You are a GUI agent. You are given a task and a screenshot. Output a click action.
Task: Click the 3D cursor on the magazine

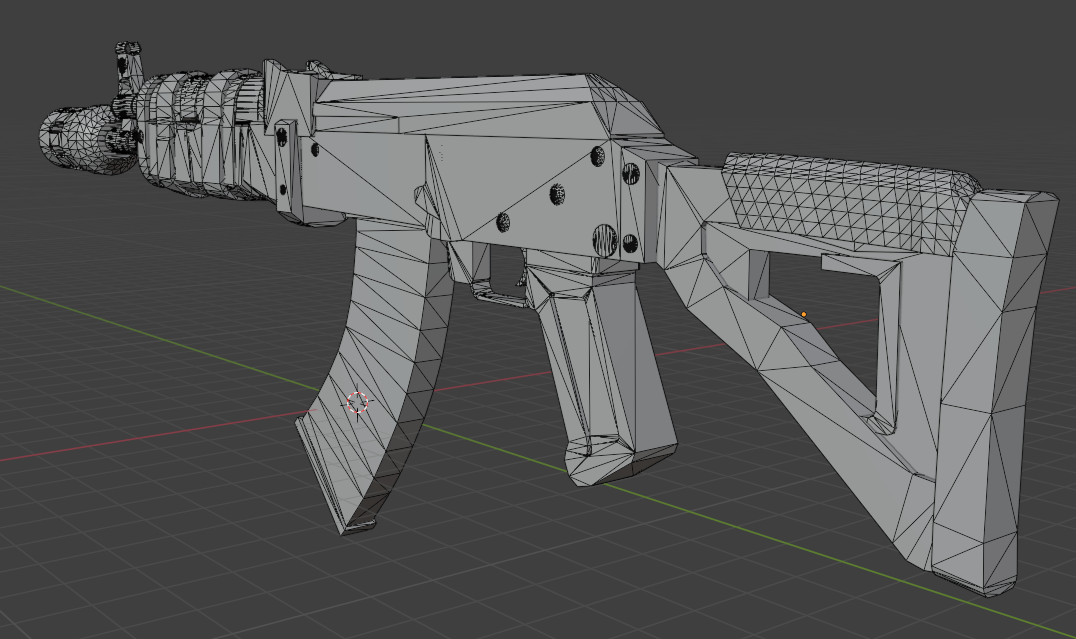coord(358,402)
